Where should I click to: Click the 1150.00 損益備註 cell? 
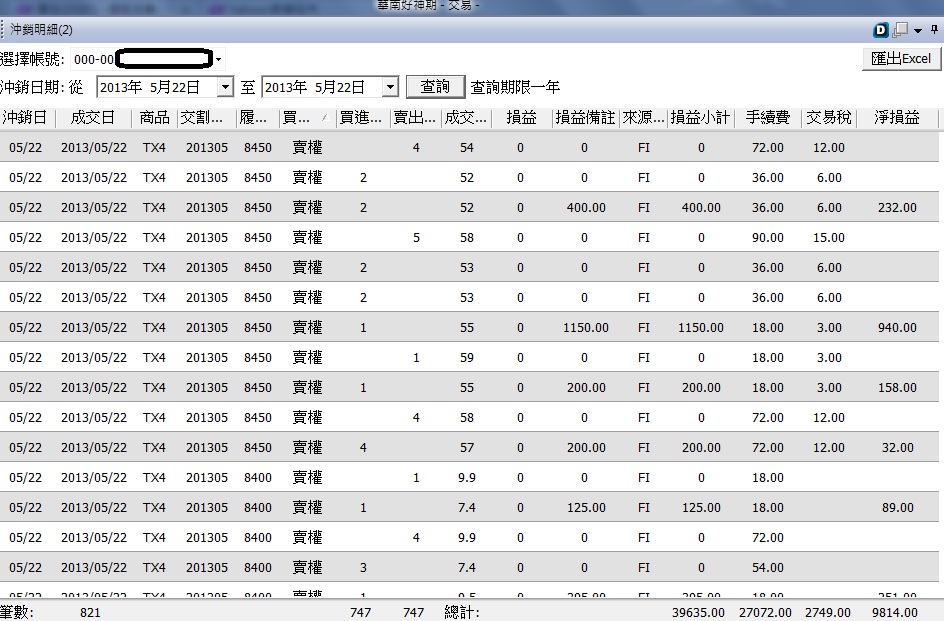point(586,328)
